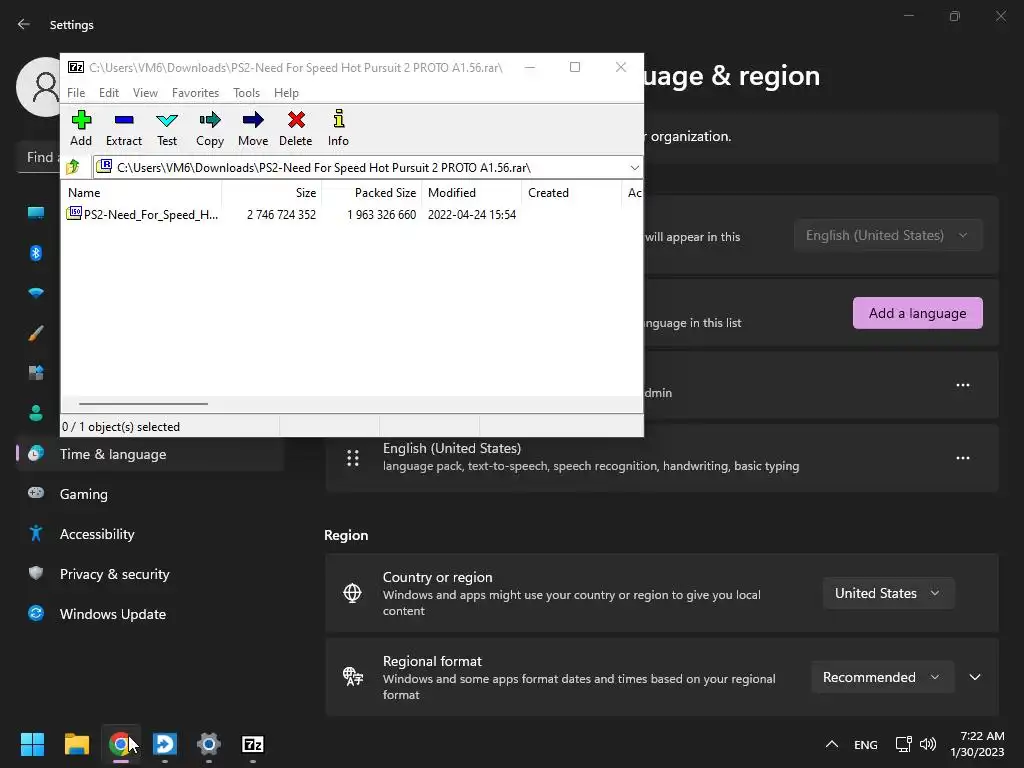The image size is (1024, 768).
Task: Open the Regional format Recommended dropdown
Action: 882,677
